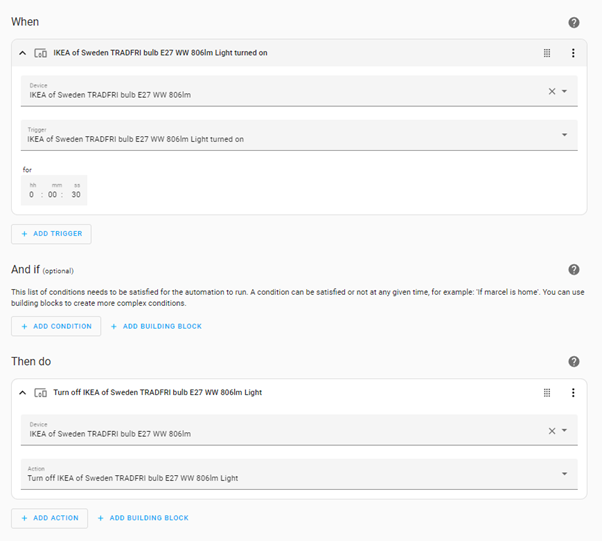Grab the drag handle on the action card
Screen dimensions: 602x541
pyautogui.click(x=547, y=393)
